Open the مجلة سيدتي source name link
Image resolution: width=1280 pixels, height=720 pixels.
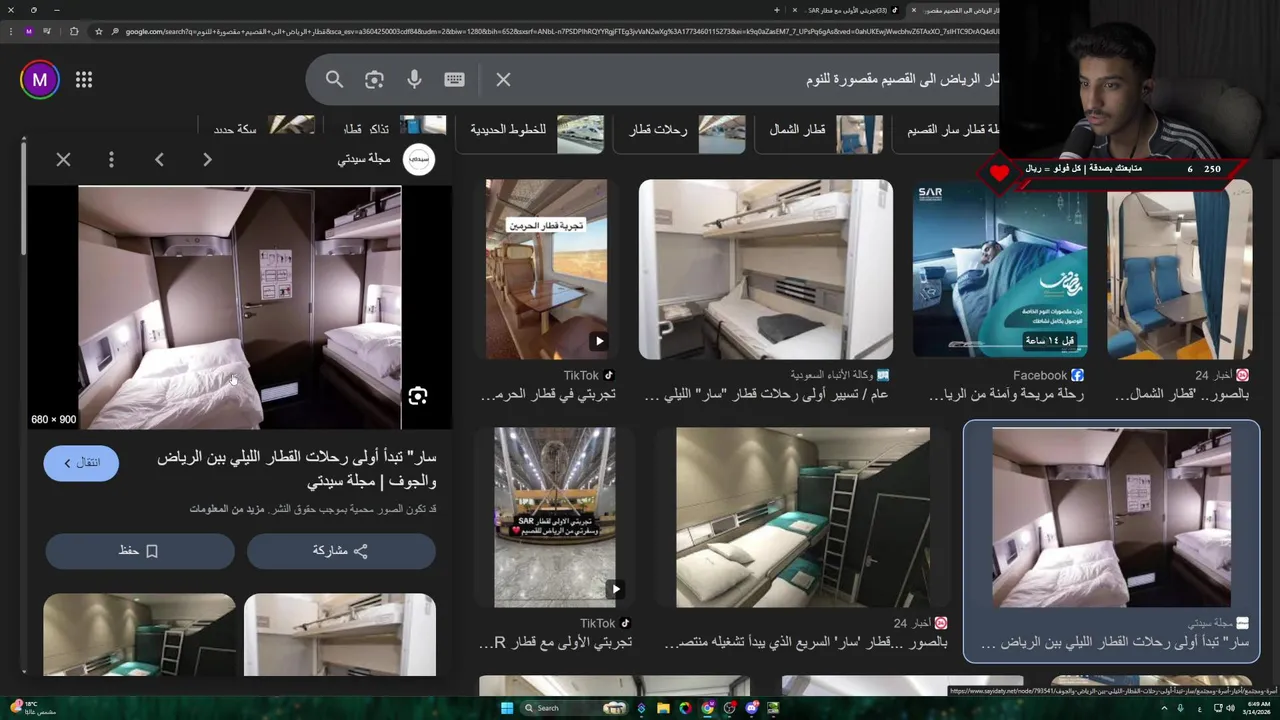(x=364, y=159)
